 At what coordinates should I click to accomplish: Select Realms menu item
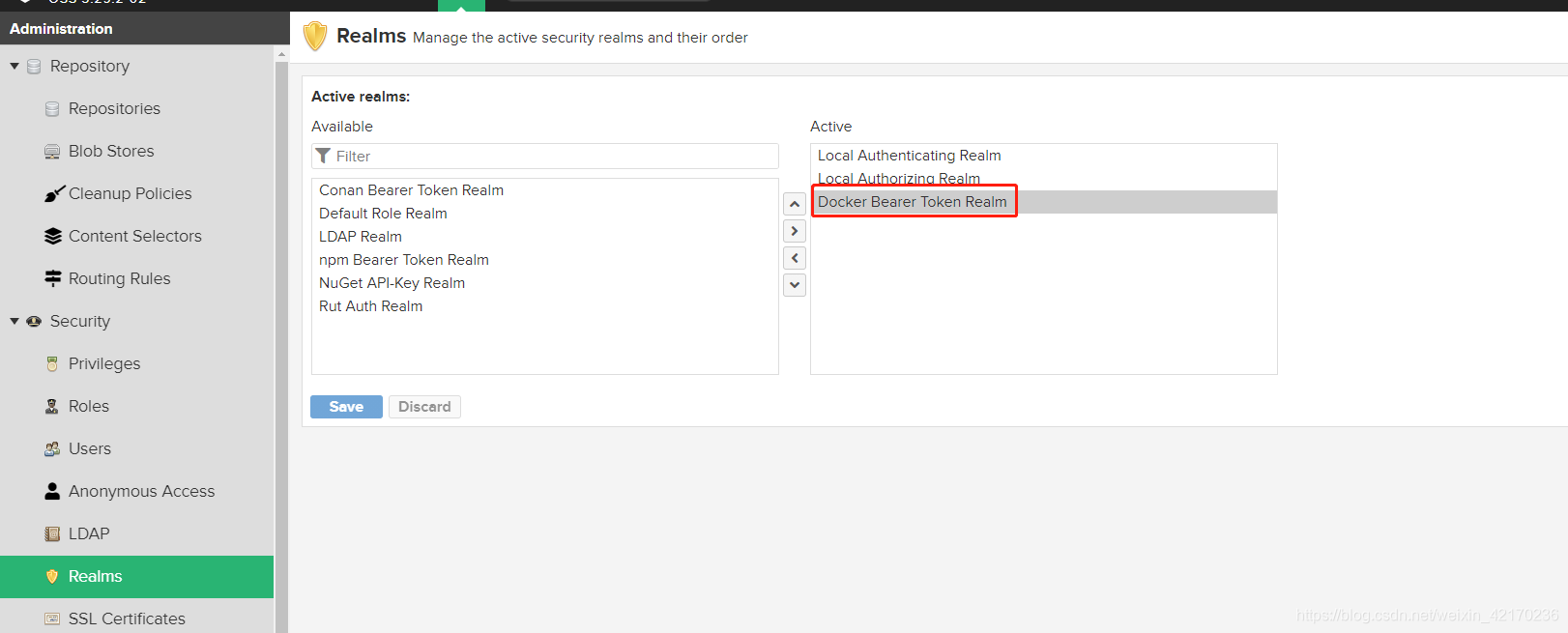(137, 576)
